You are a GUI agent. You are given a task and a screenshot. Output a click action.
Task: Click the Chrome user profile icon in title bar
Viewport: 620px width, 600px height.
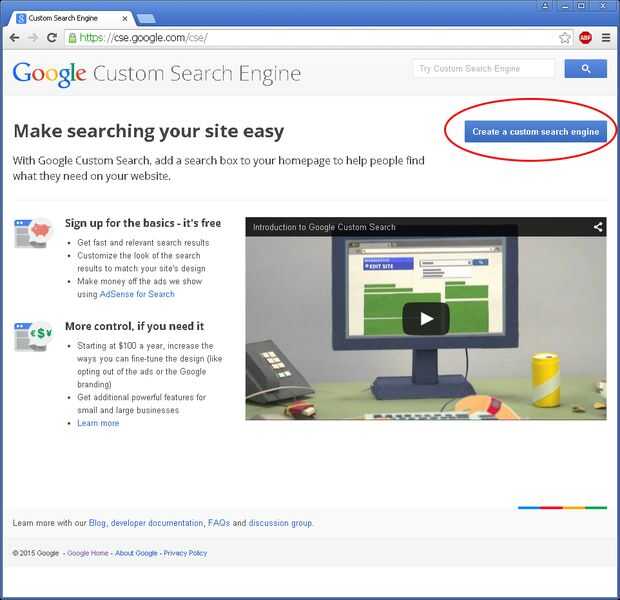point(545,6)
